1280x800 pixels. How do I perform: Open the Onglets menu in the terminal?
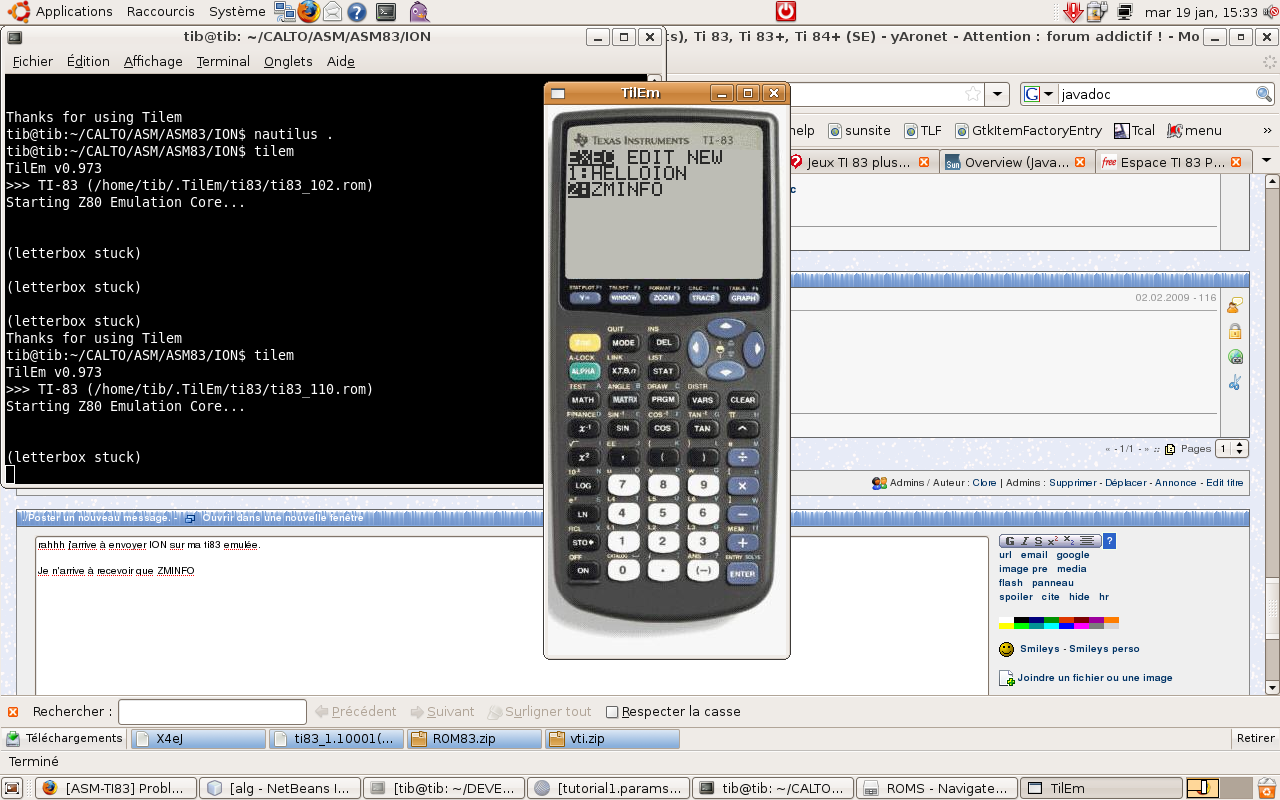288,61
